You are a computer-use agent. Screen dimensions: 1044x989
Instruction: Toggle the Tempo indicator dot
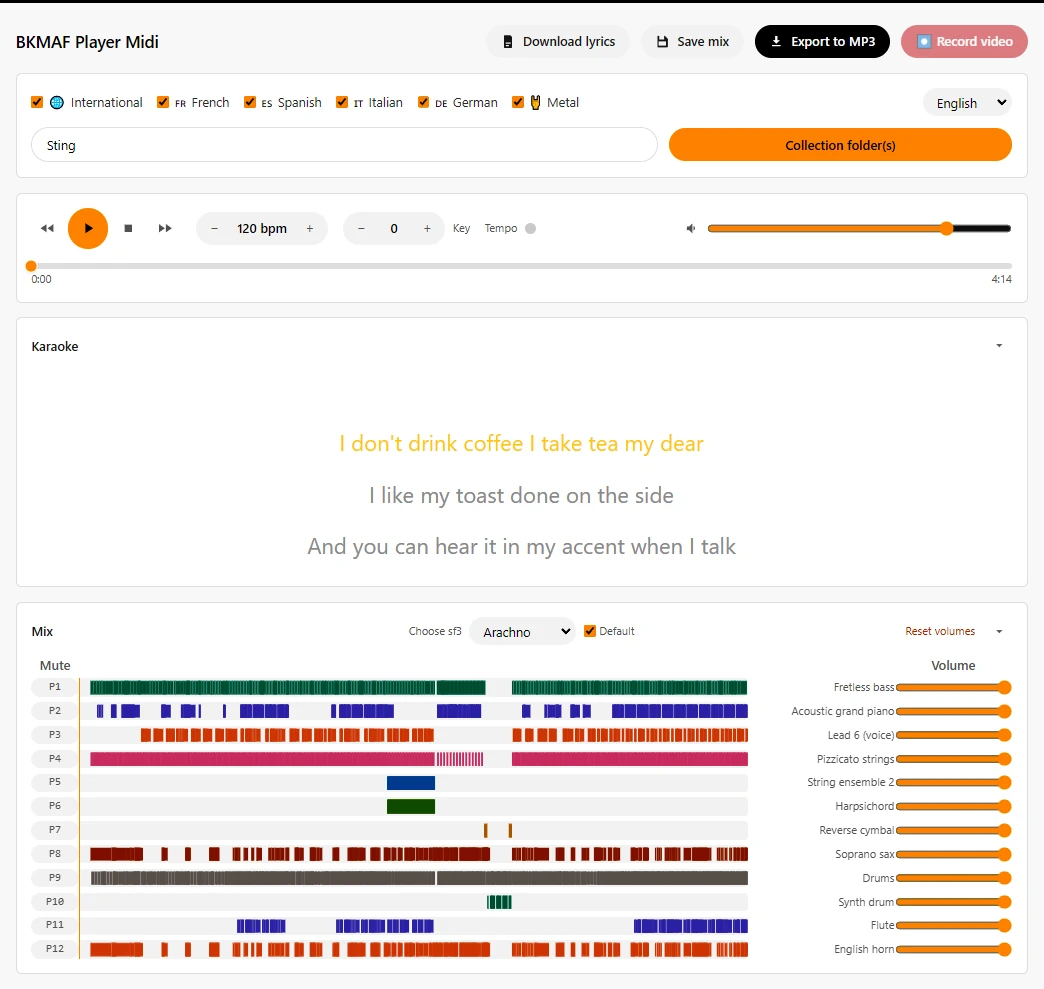531,228
